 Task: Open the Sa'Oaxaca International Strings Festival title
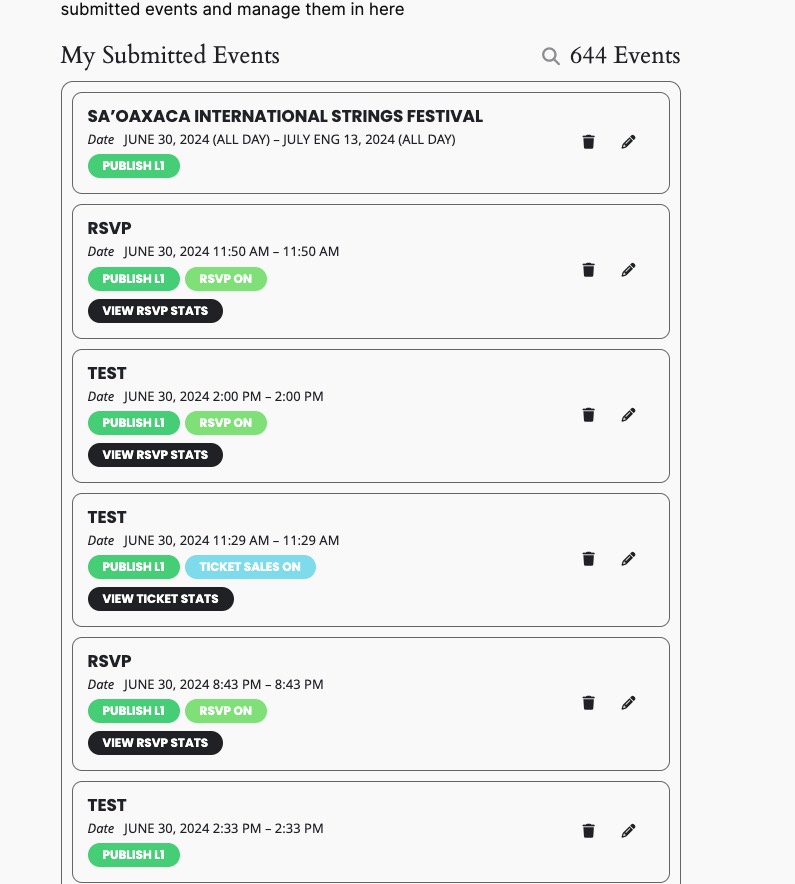click(285, 116)
